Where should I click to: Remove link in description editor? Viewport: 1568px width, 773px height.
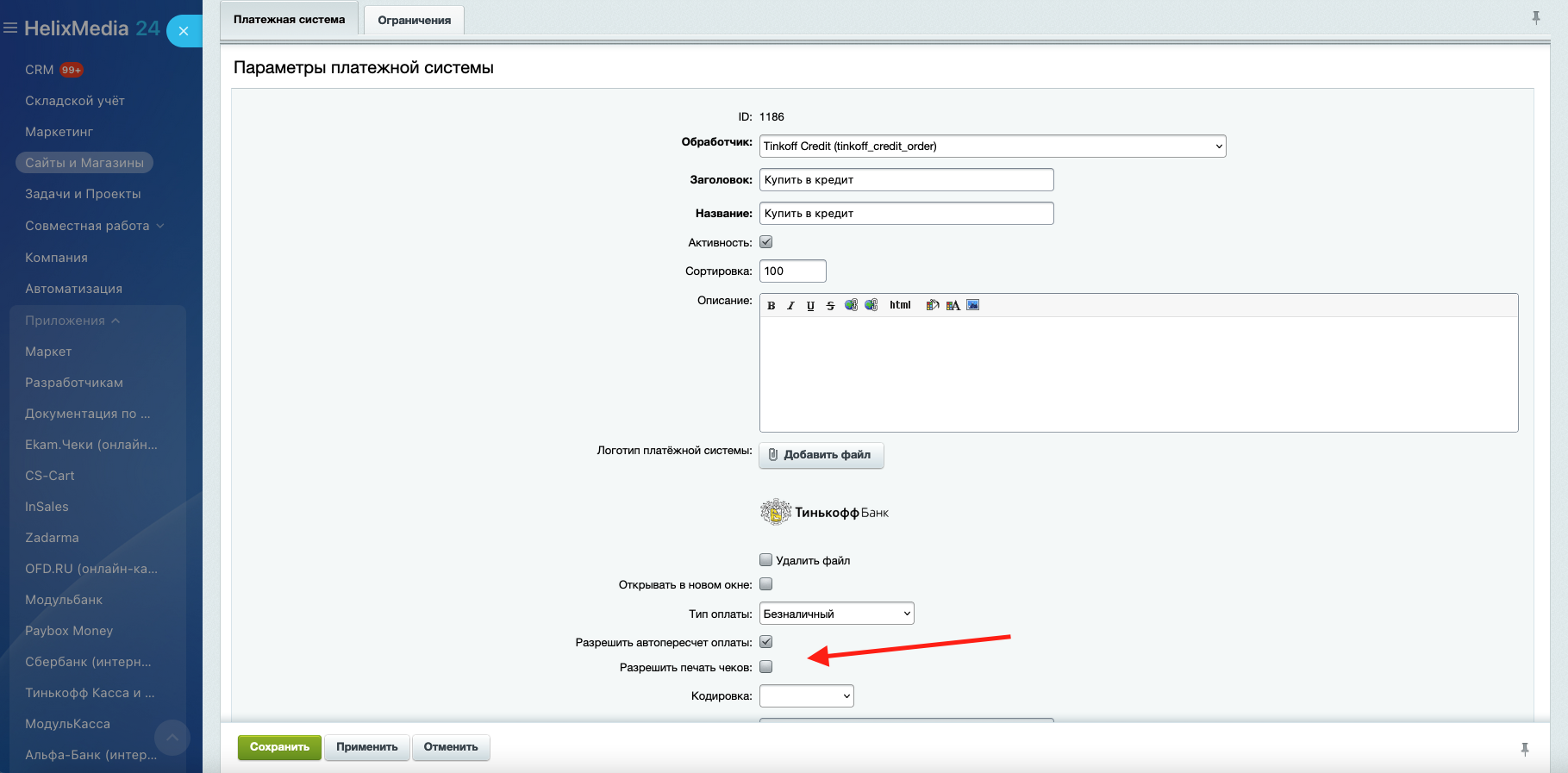pyautogui.click(x=871, y=305)
